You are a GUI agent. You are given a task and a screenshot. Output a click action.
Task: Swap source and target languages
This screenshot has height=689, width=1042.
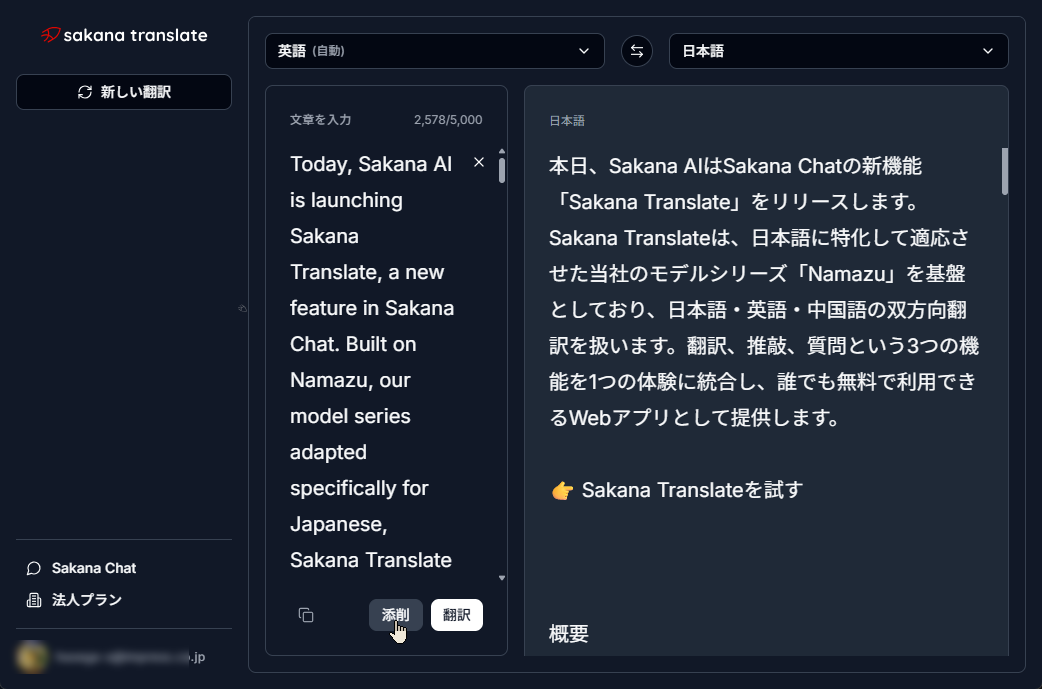[637, 51]
